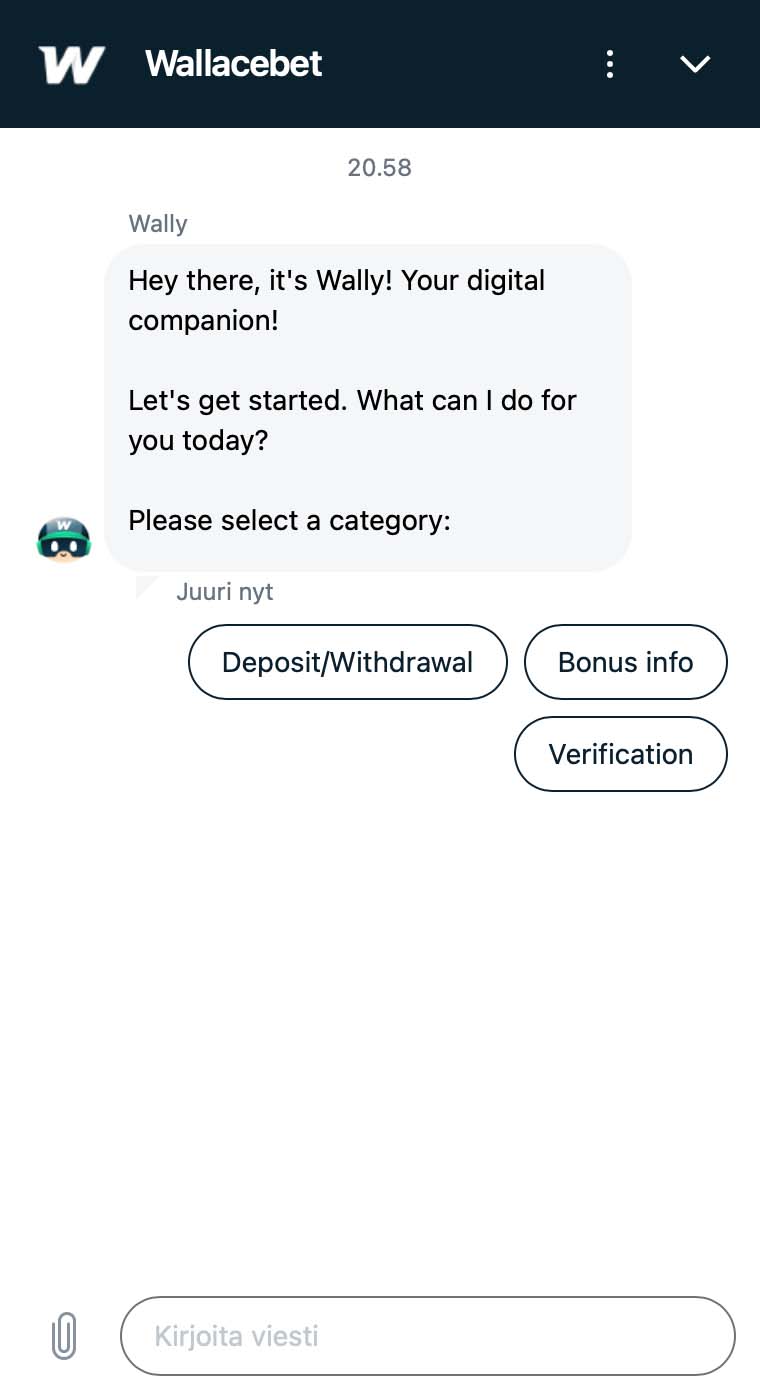Click the Wallacebet W logo

[x=71, y=64]
